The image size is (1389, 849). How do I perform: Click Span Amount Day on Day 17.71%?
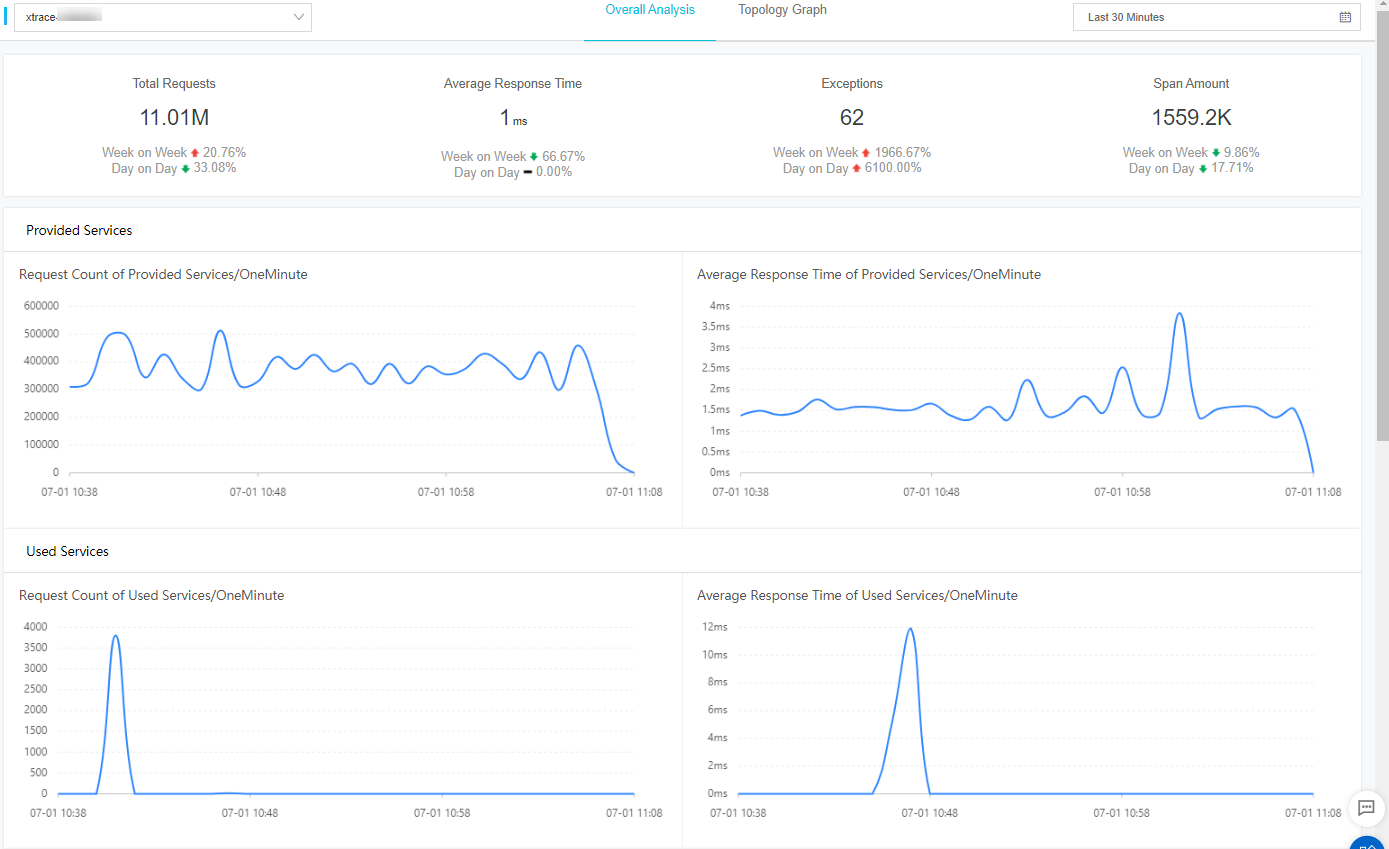tap(1191, 168)
